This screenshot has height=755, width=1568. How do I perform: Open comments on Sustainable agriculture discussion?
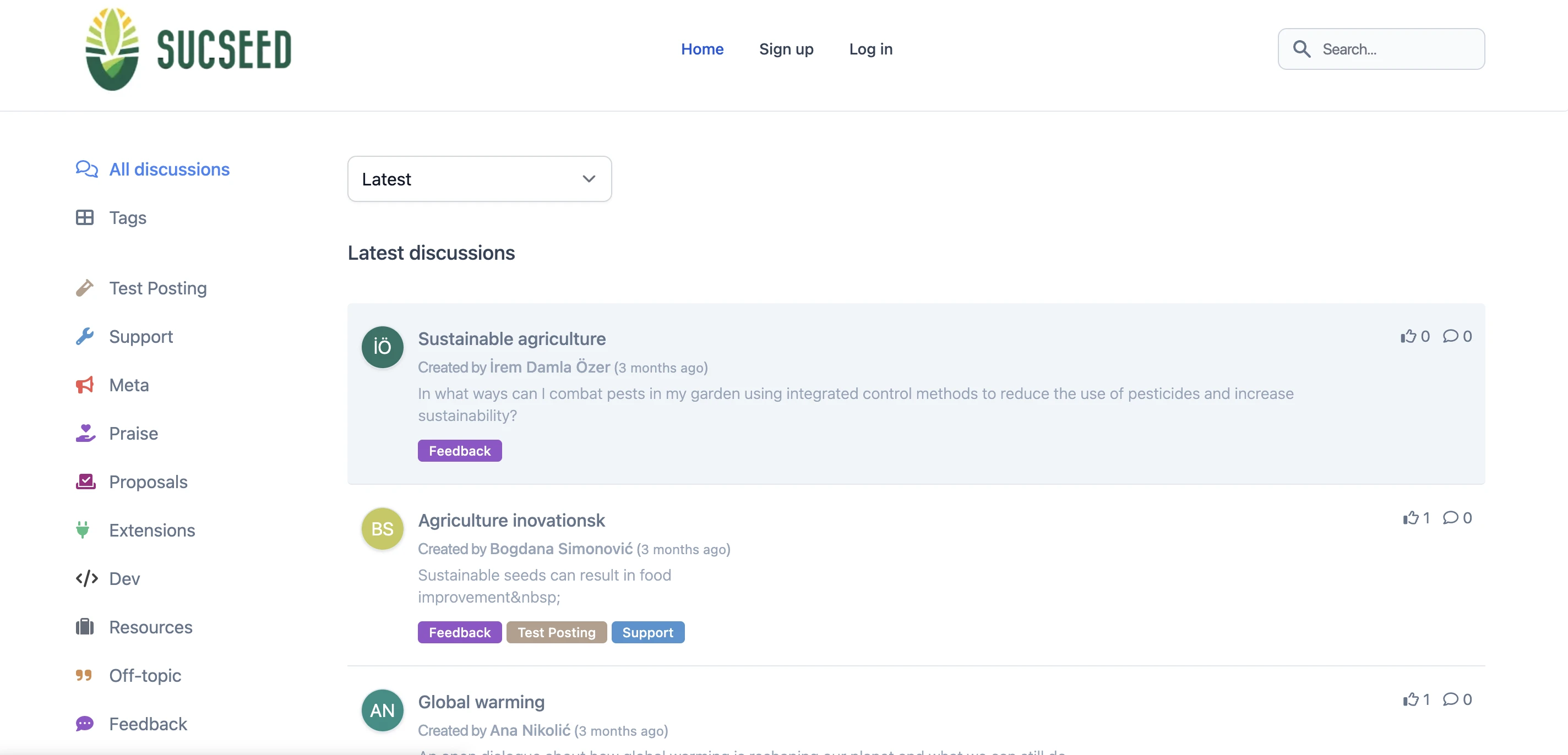(1452, 336)
